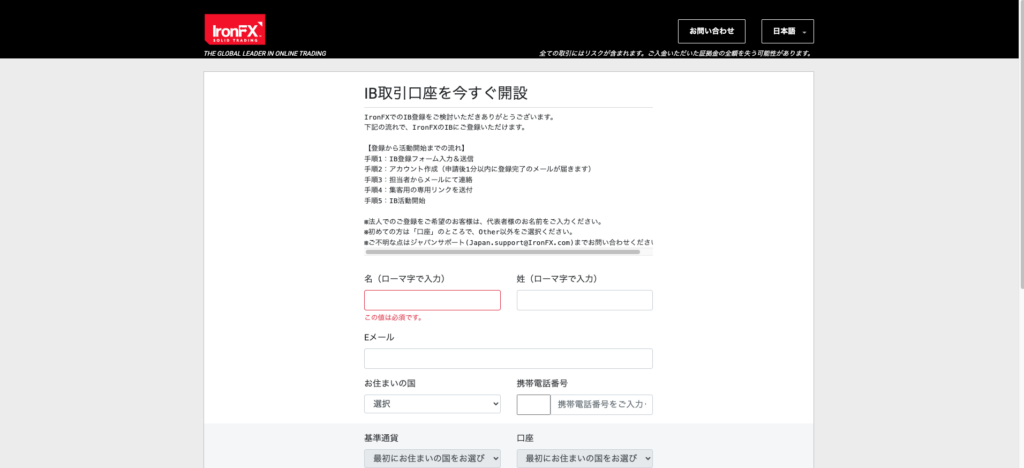The image size is (1024, 468).
Task: Click the Eメール field label
Action: (379, 337)
